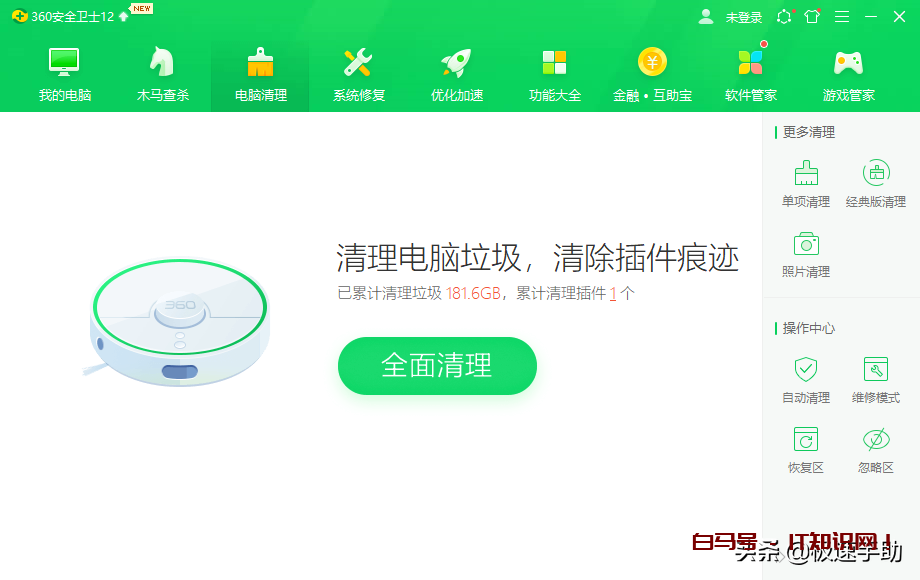Select the 电脑清理 tab
This screenshot has height=580, width=920.
261,74
